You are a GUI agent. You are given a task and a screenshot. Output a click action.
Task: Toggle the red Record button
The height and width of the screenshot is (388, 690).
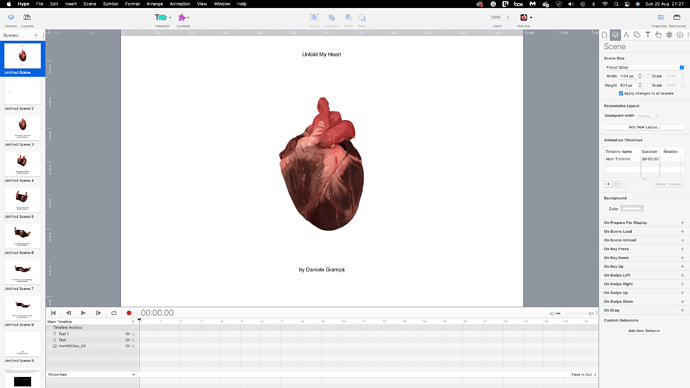(x=129, y=313)
